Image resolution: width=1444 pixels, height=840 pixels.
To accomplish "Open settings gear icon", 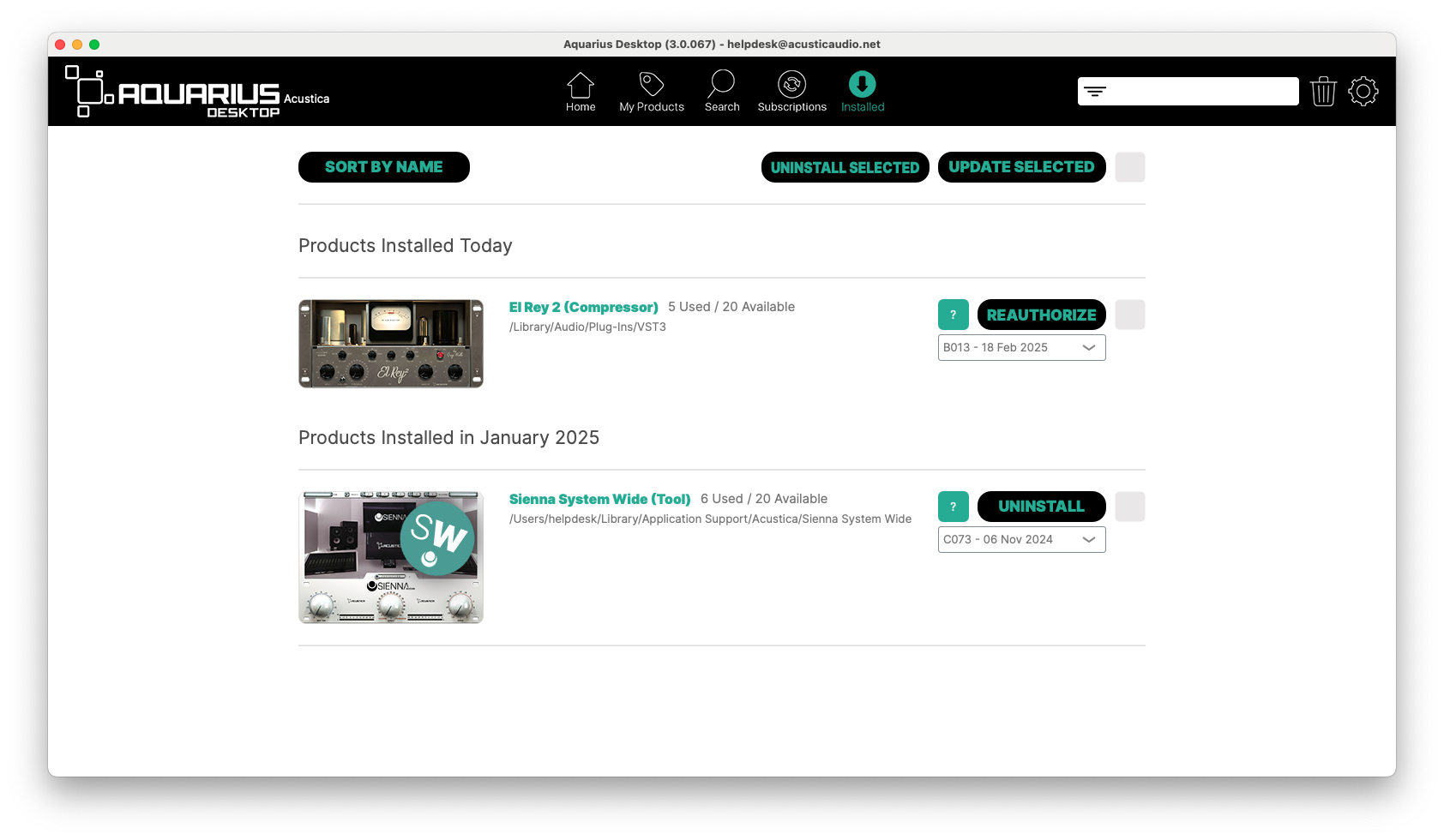I will tap(1363, 91).
